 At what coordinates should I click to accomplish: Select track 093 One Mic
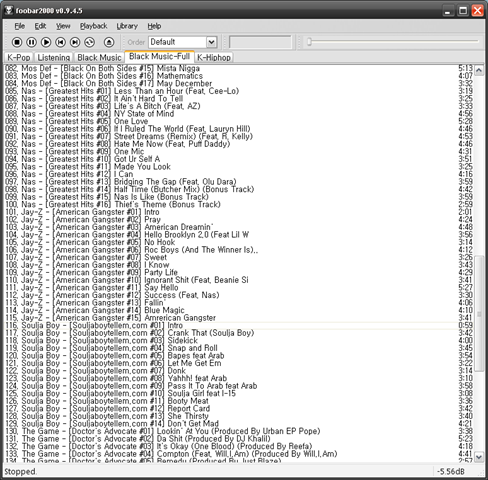point(239,152)
